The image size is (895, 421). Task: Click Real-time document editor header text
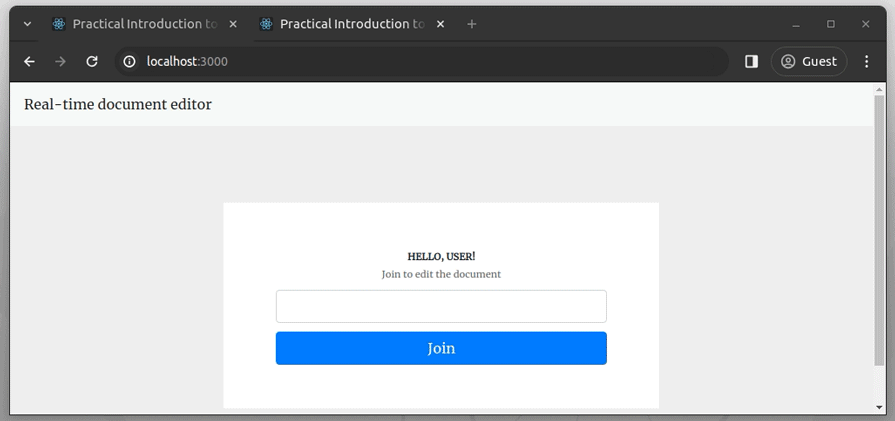click(x=118, y=104)
